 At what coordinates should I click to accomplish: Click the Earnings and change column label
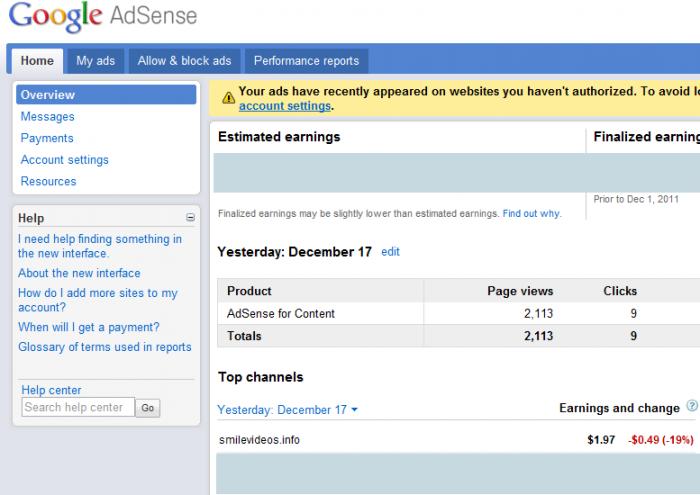click(x=619, y=408)
